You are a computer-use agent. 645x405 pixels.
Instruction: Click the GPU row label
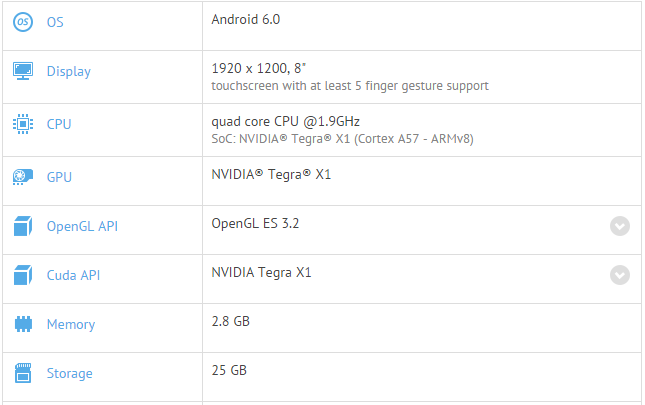[59, 178]
